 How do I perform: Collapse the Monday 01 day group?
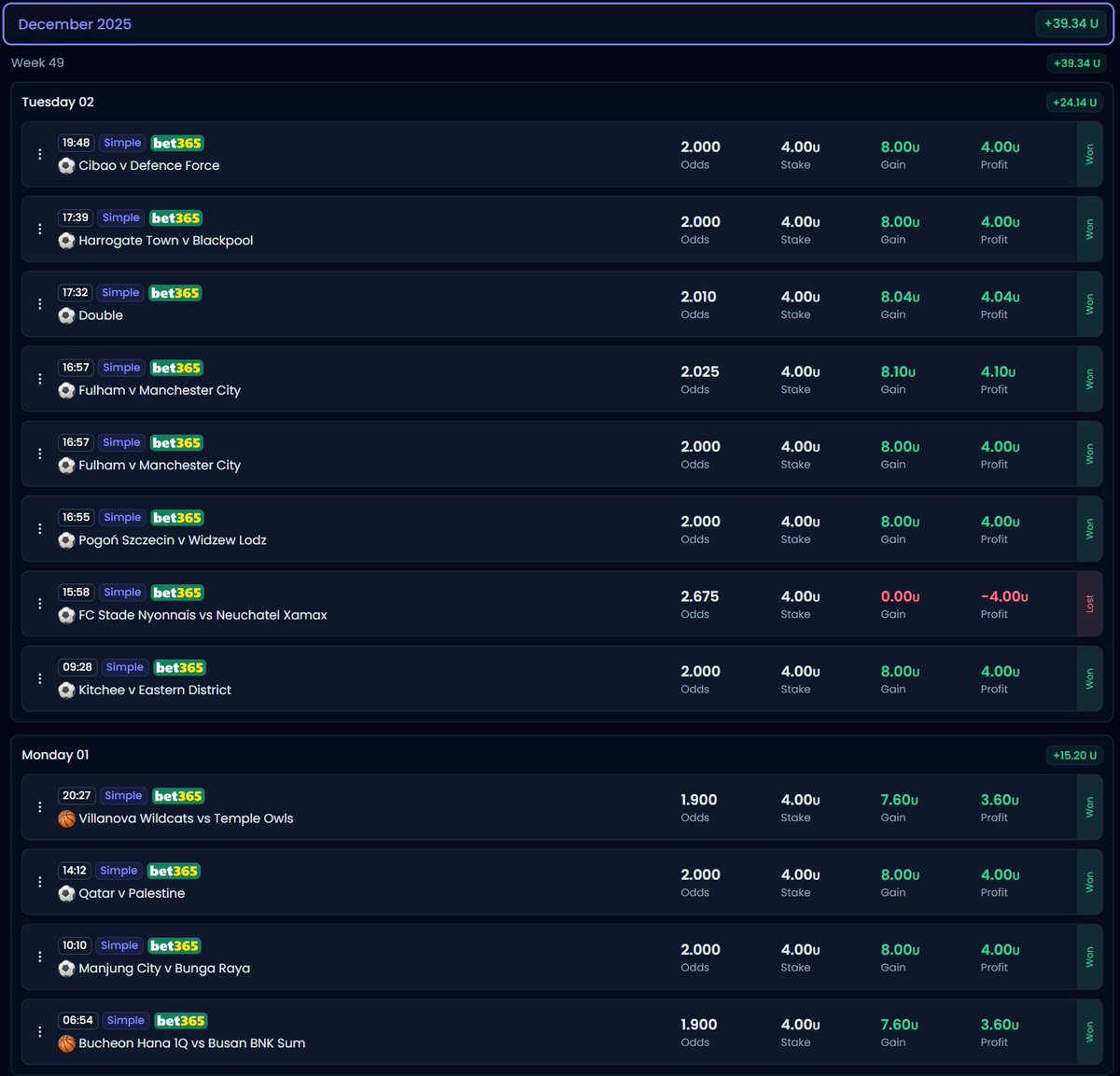pyautogui.click(x=55, y=755)
